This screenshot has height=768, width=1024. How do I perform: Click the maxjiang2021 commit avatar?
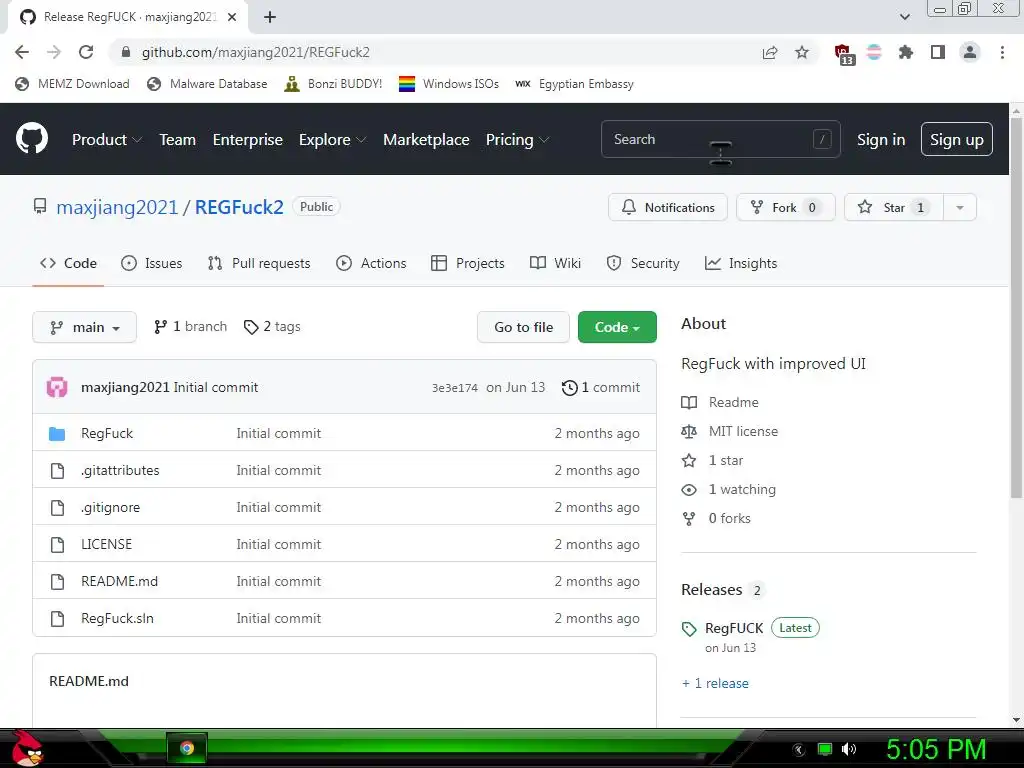pyautogui.click(x=57, y=387)
